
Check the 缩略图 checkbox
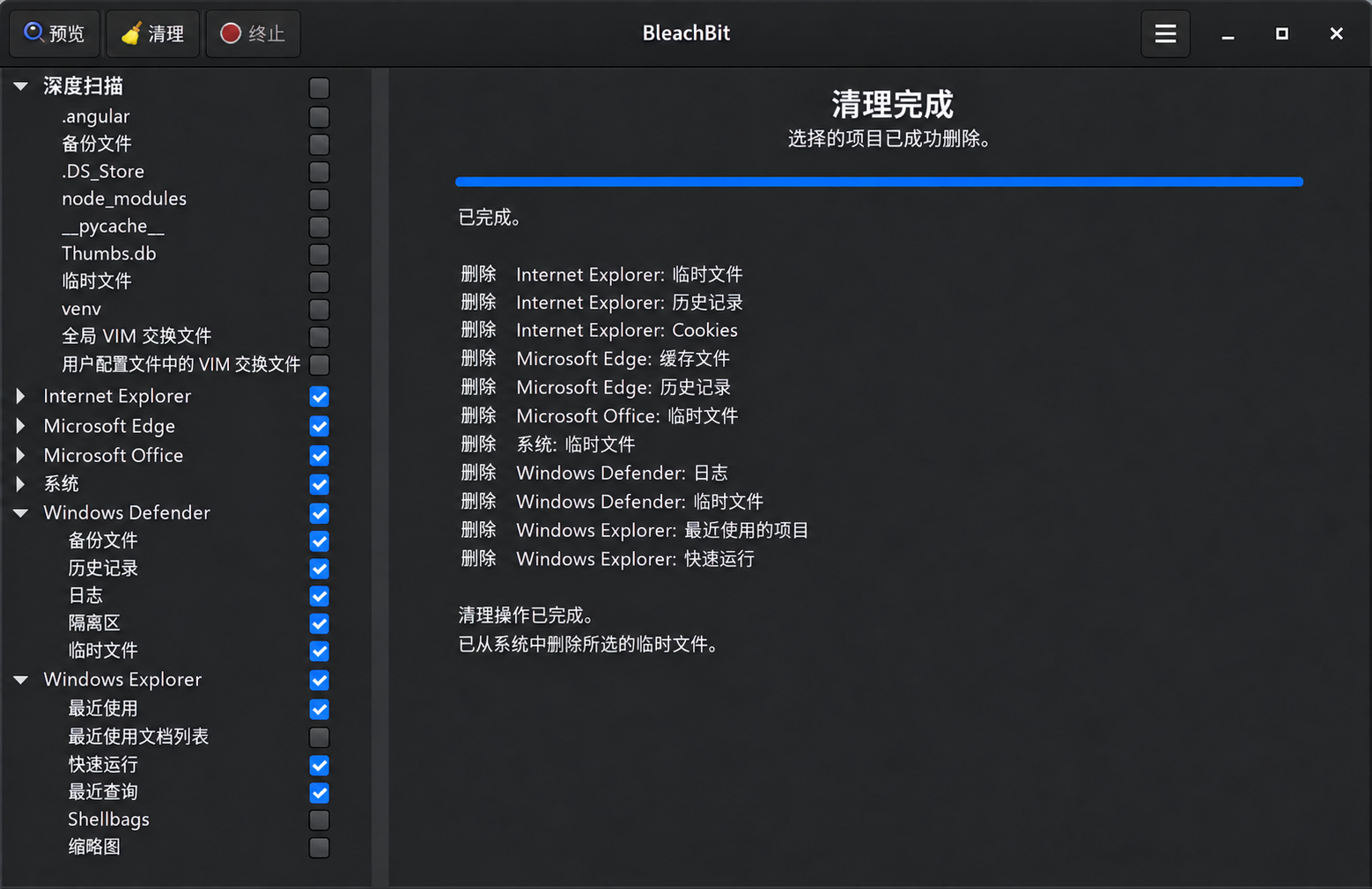(x=320, y=848)
